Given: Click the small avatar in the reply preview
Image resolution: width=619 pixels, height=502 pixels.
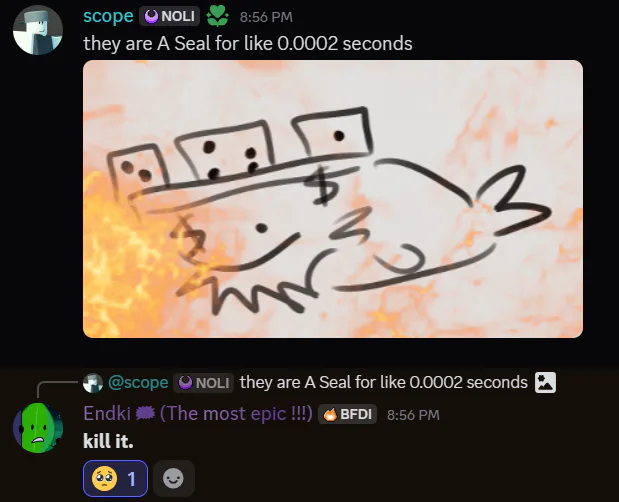Looking at the screenshot, I should coord(93,383).
